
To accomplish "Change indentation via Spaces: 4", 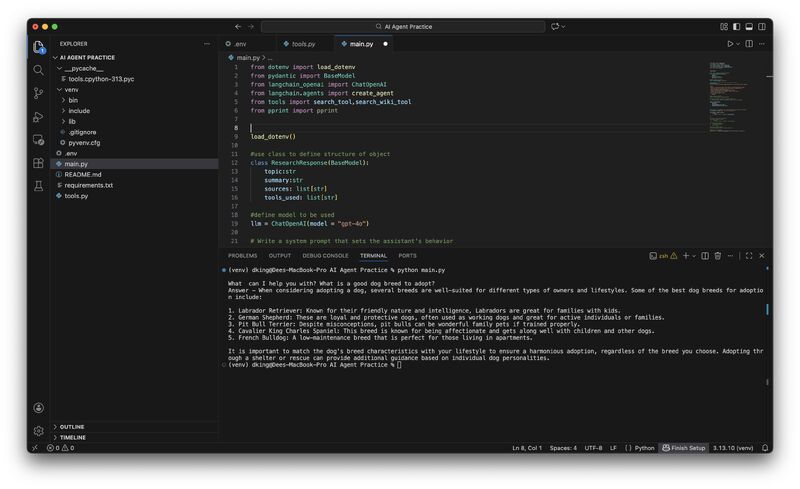I will coord(563,448).
